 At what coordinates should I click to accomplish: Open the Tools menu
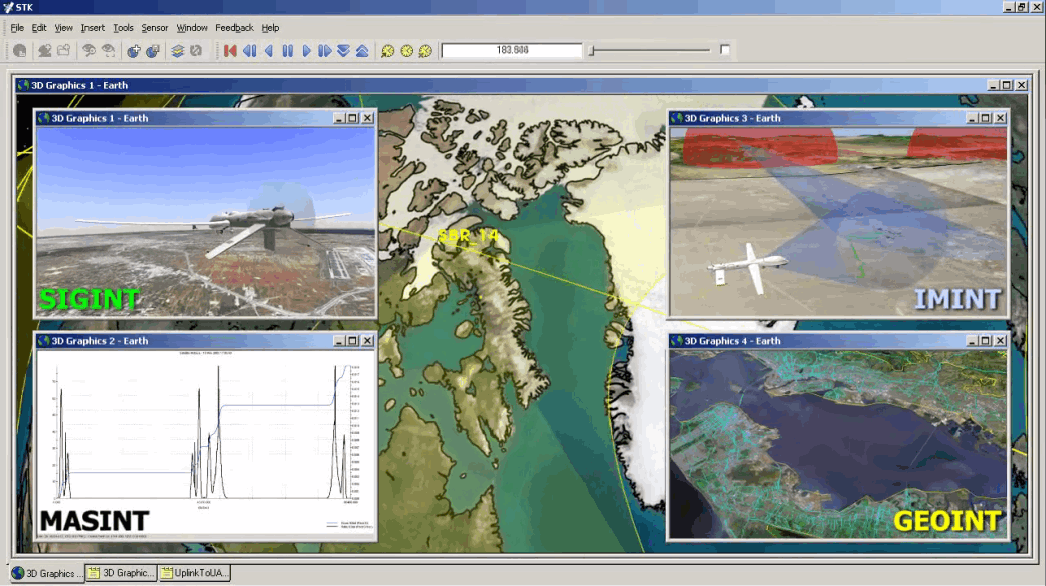tap(123, 28)
